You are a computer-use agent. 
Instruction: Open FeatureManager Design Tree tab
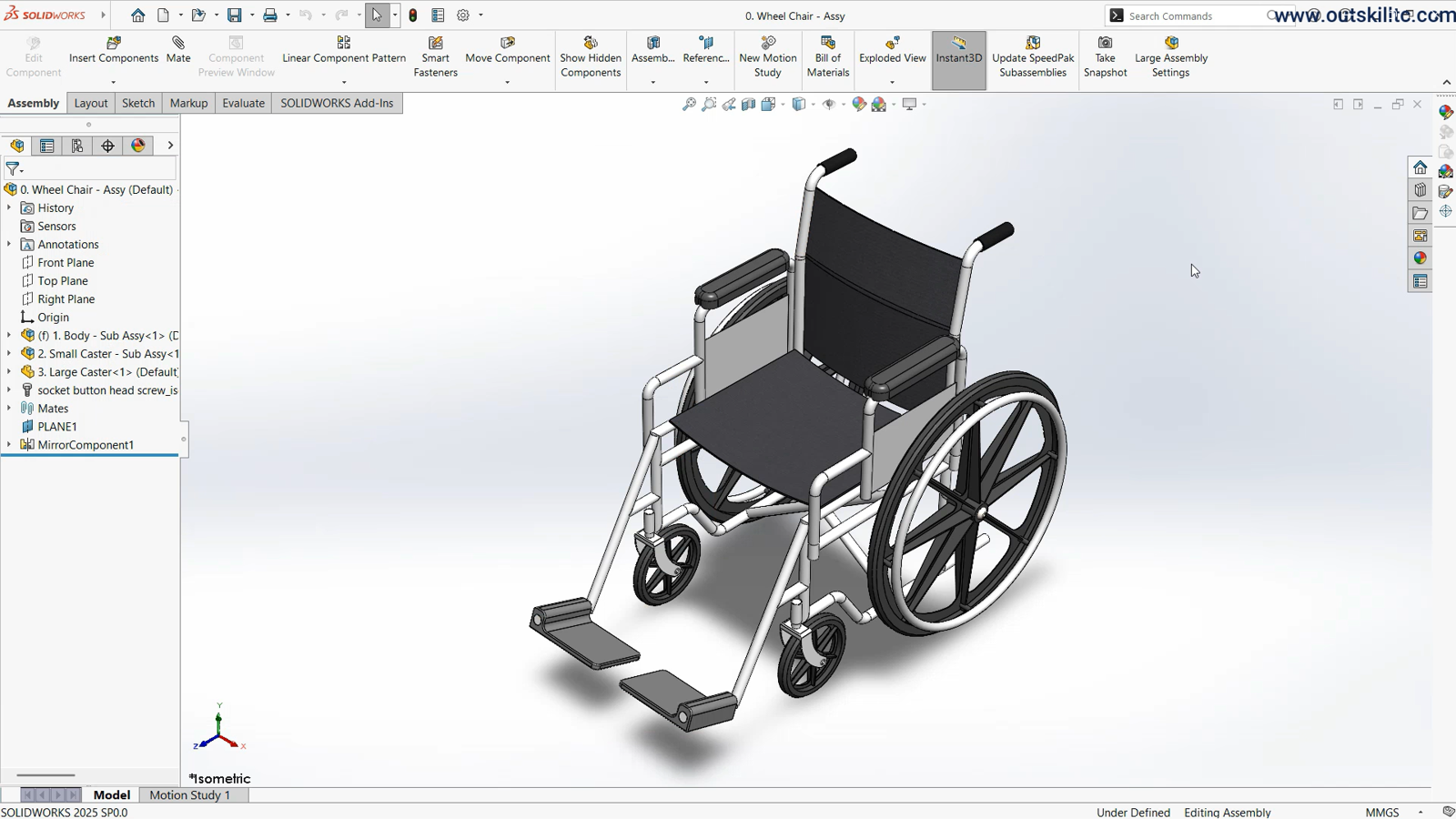coord(17,146)
